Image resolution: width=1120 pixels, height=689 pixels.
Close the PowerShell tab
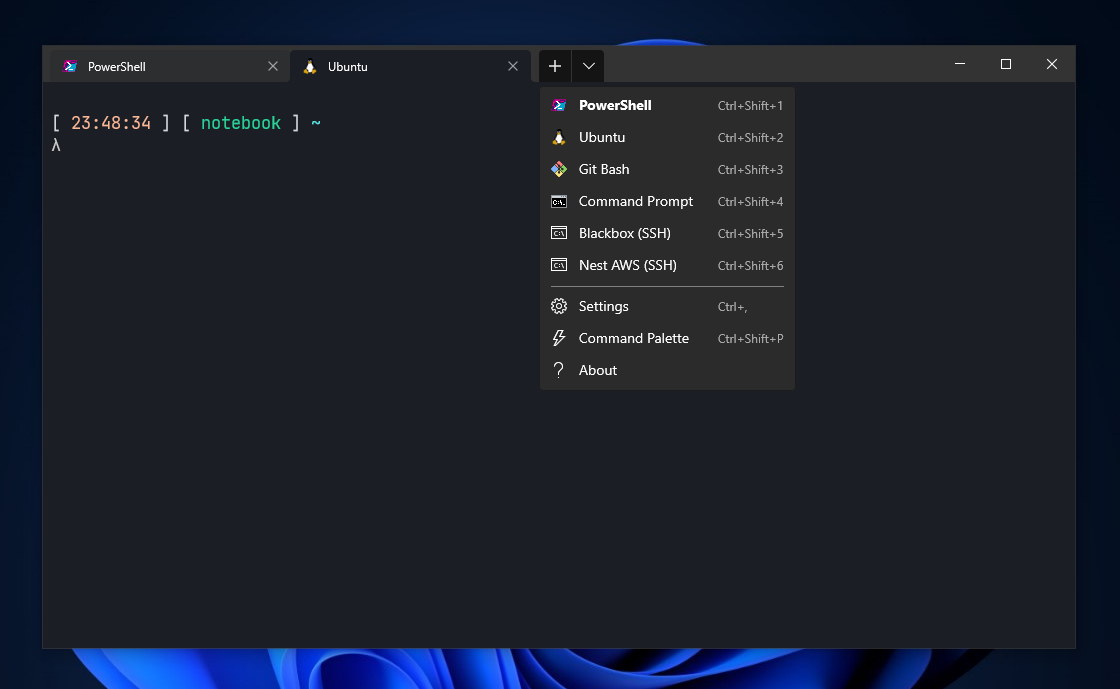pyautogui.click(x=273, y=66)
